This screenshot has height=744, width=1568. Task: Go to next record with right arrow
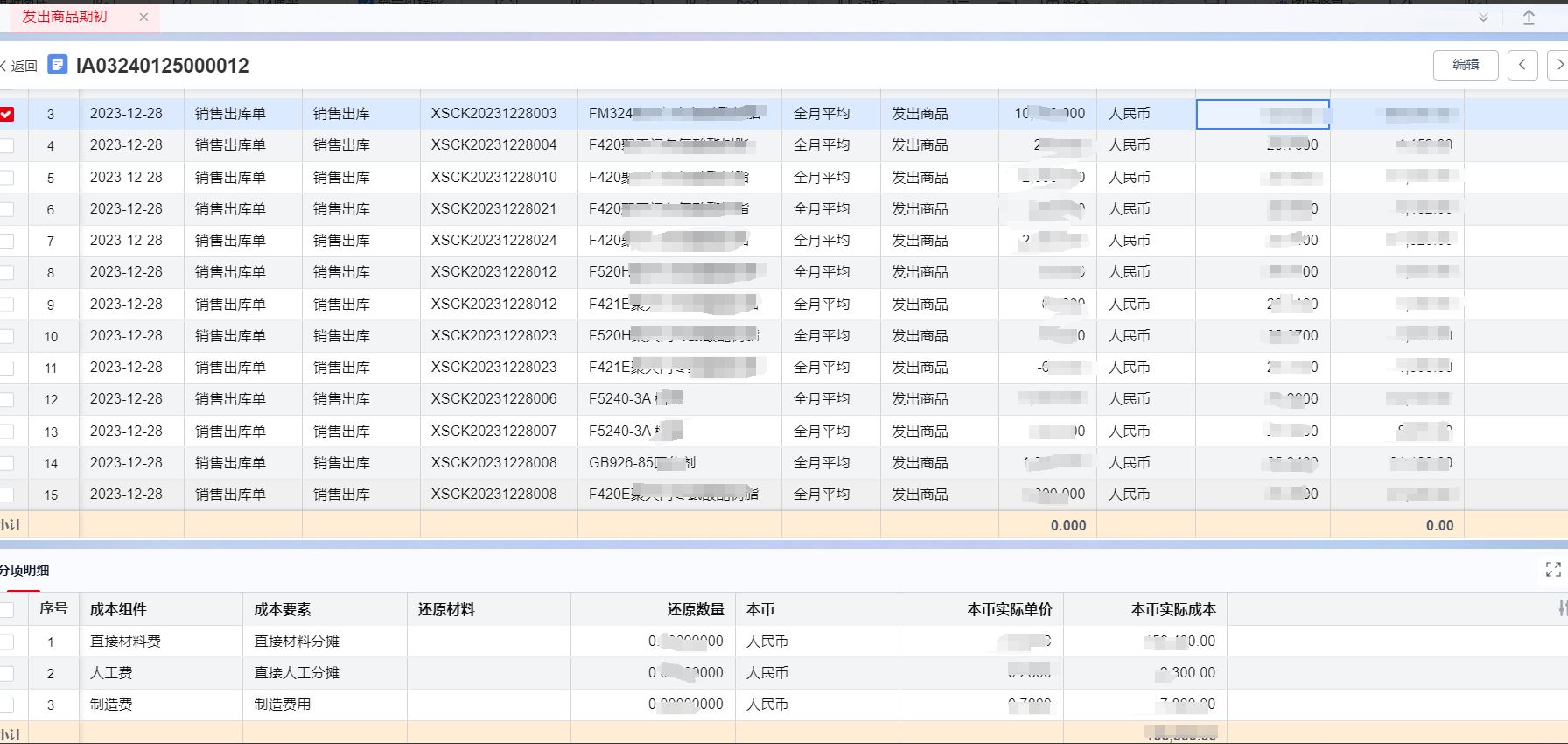(x=1557, y=65)
